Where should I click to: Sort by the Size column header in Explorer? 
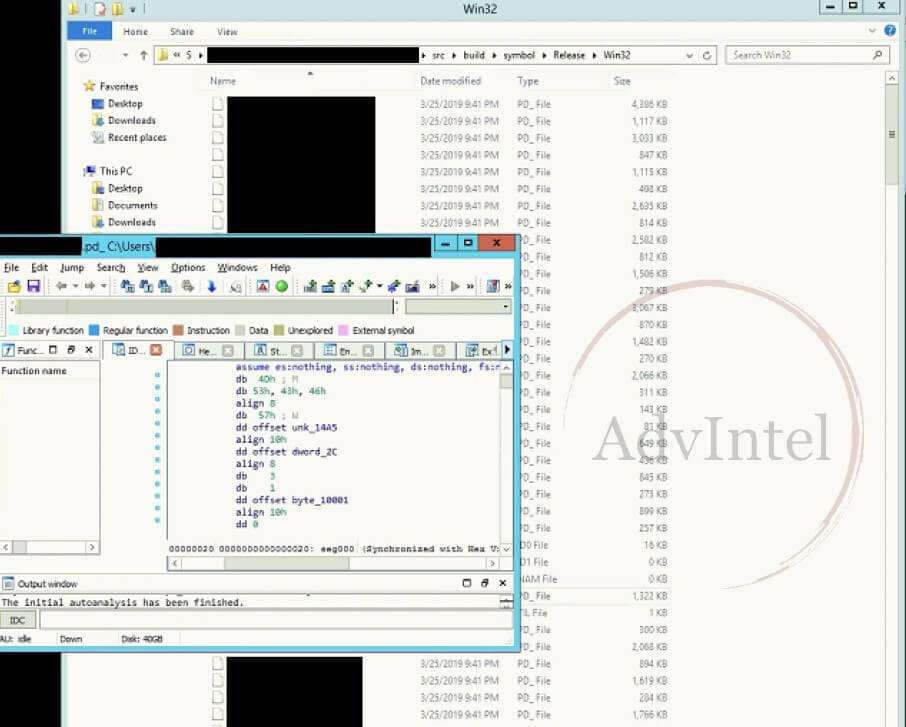coord(622,81)
